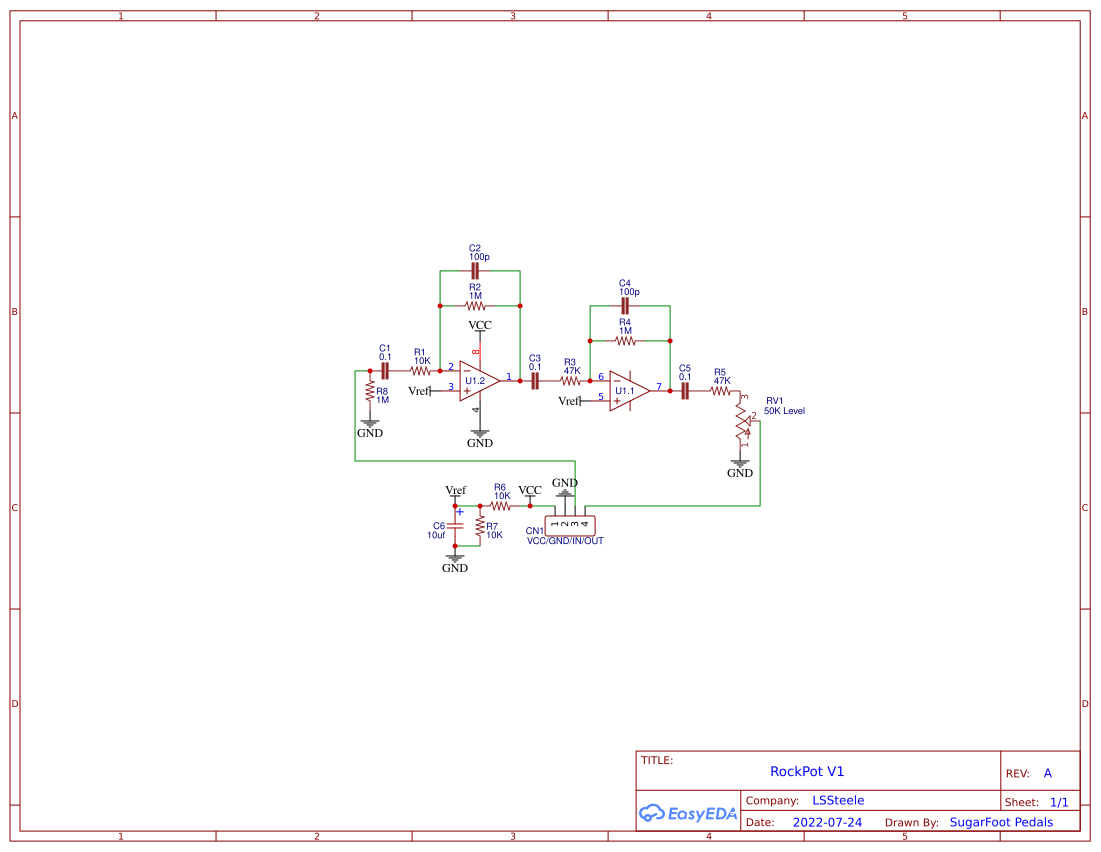Select resistor R3 47K

pos(570,380)
